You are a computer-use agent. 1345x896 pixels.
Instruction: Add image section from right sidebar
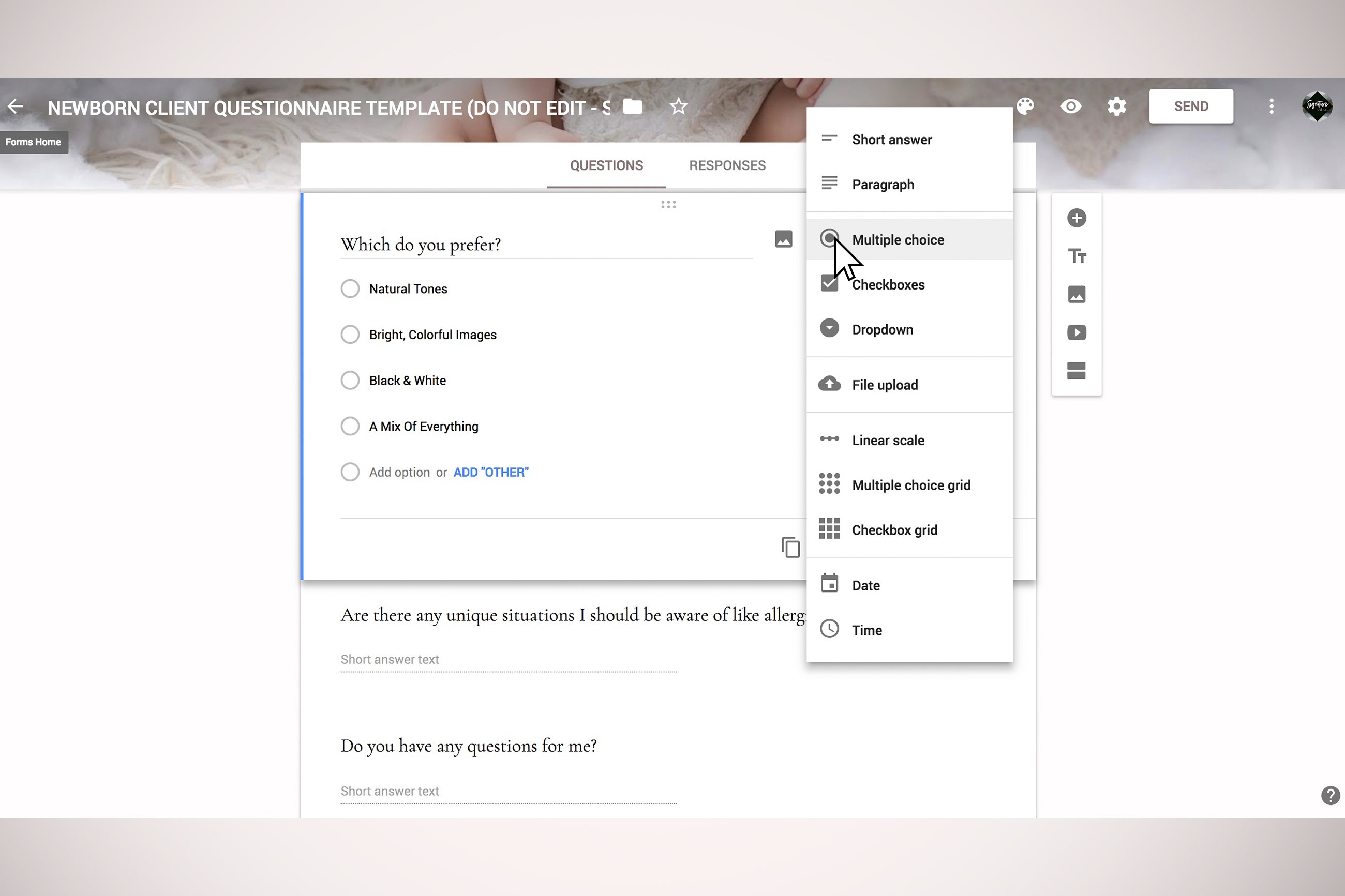pos(1077,294)
